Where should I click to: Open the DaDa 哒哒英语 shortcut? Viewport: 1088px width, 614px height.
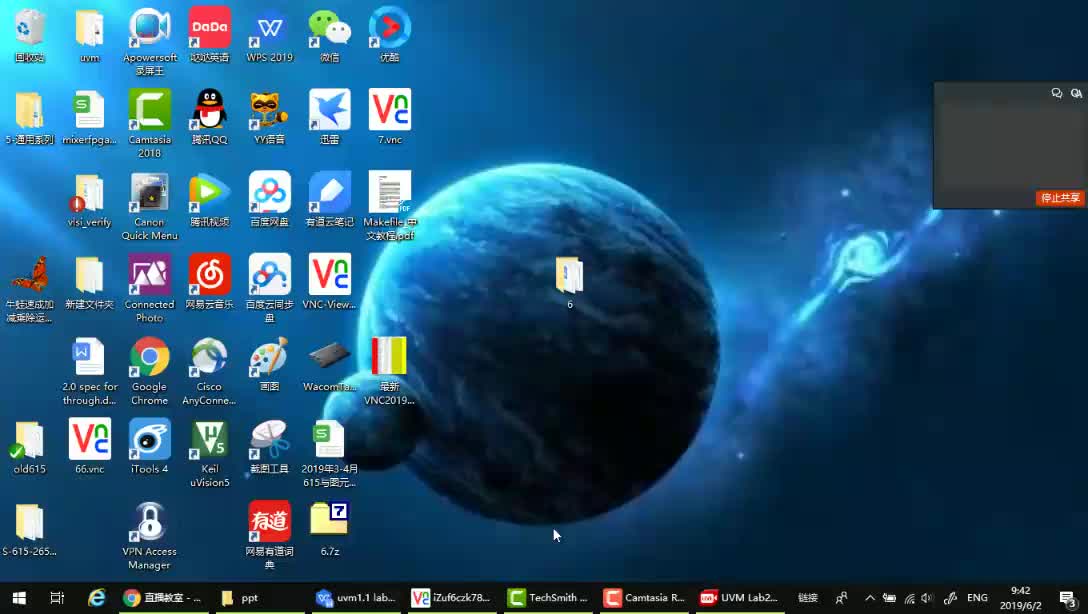click(x=210, y=35)
